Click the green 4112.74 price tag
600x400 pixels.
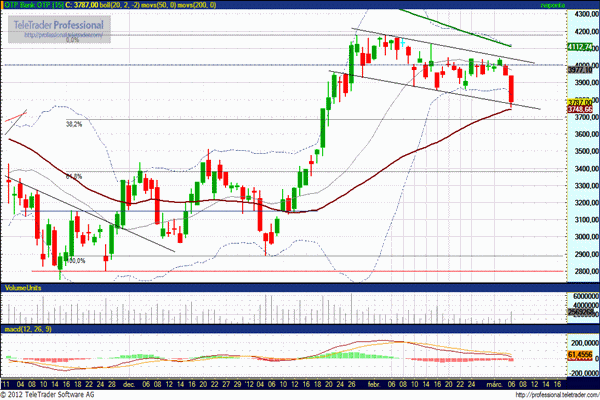[581, 46]
